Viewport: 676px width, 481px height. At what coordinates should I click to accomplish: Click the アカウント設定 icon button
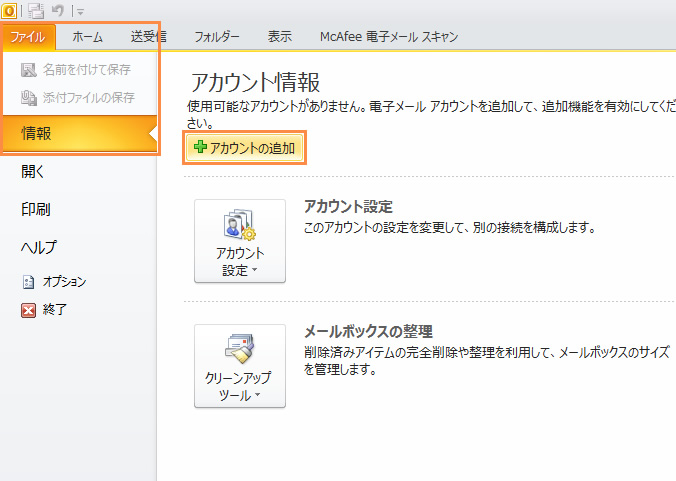[x=240, y=241]
